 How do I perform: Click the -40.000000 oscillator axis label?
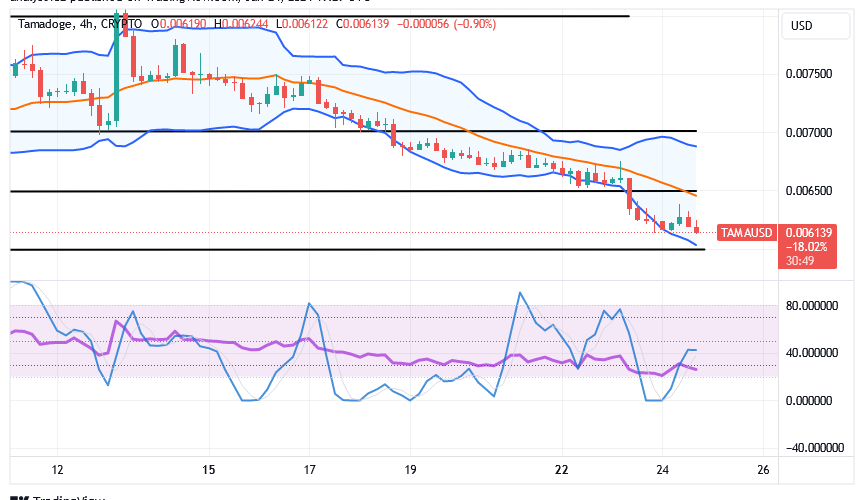tap(808, 448)
